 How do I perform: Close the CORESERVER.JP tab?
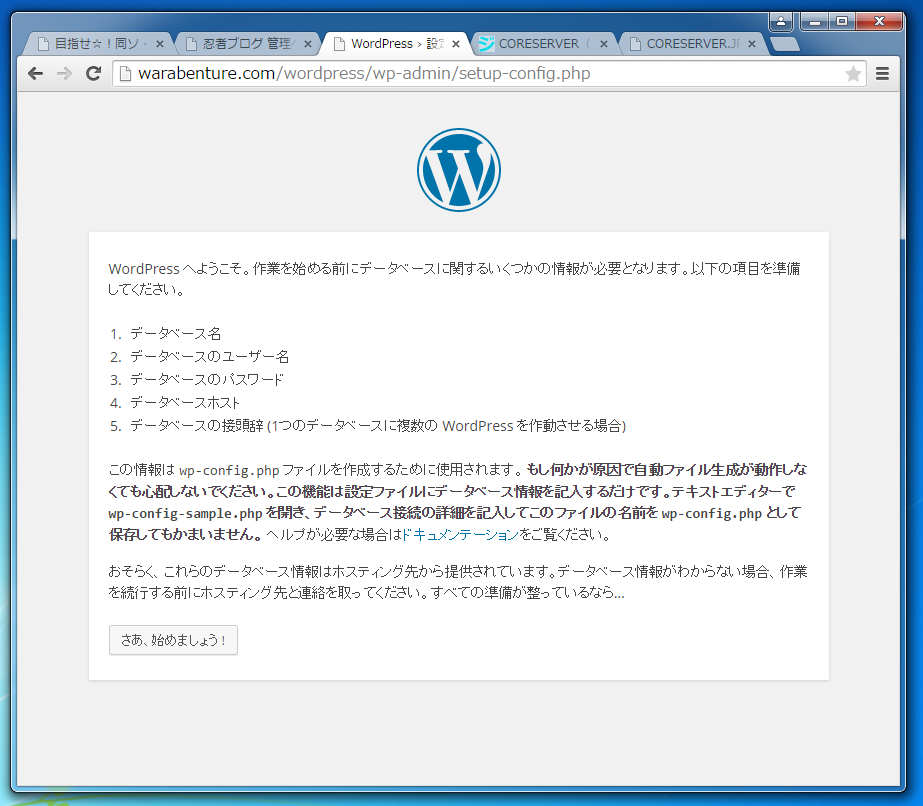click(752, 44)
